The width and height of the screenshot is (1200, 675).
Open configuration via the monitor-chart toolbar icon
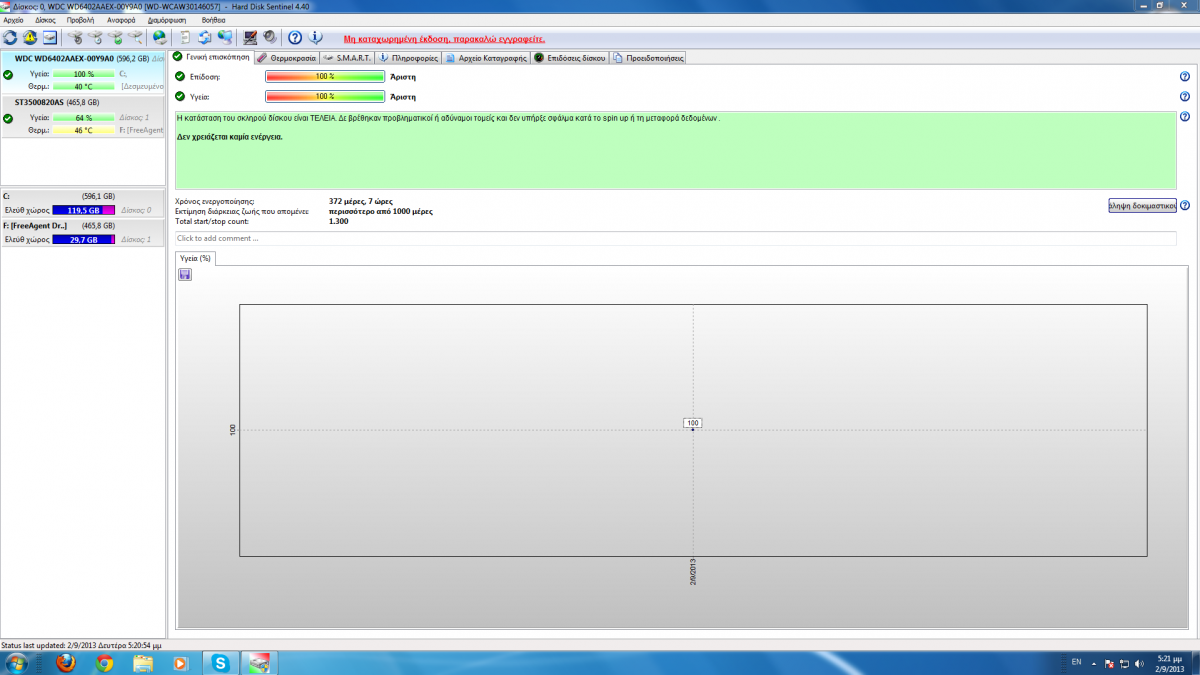tap(250, 37)
